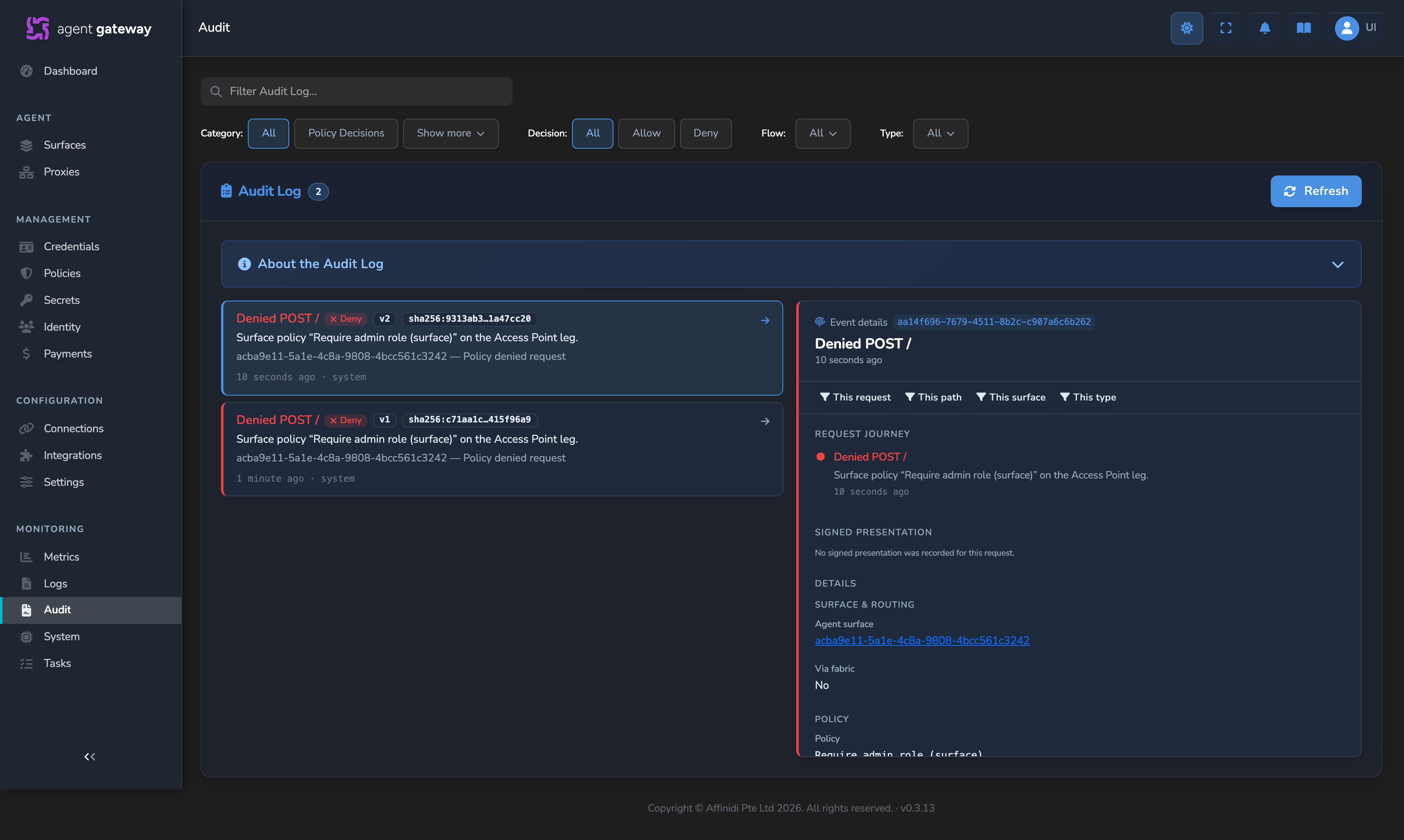The height and width of the screenshot is (840, 1404).
Task: Select the v1 Denied POST entry
Action: click(502, 449)
